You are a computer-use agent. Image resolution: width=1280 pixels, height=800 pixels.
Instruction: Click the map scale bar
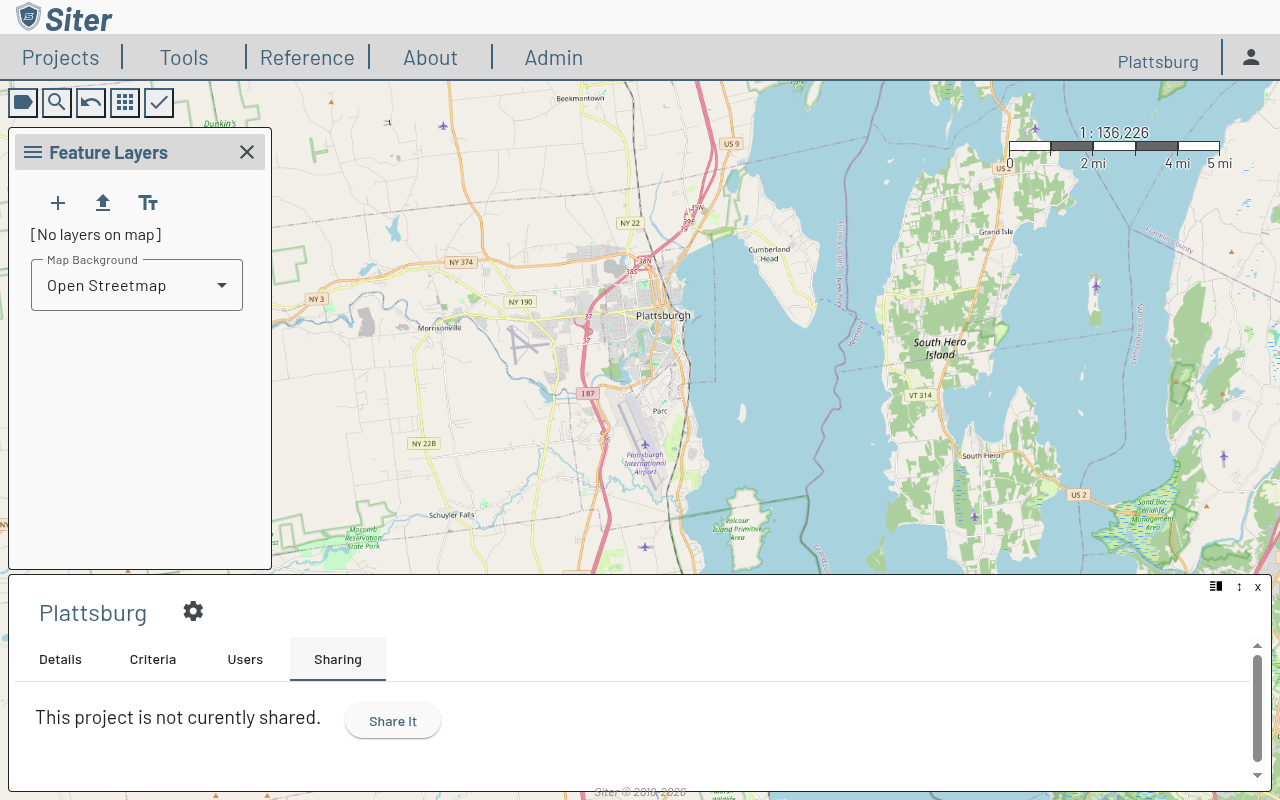pyautogui.click(x=1114, y=147)
